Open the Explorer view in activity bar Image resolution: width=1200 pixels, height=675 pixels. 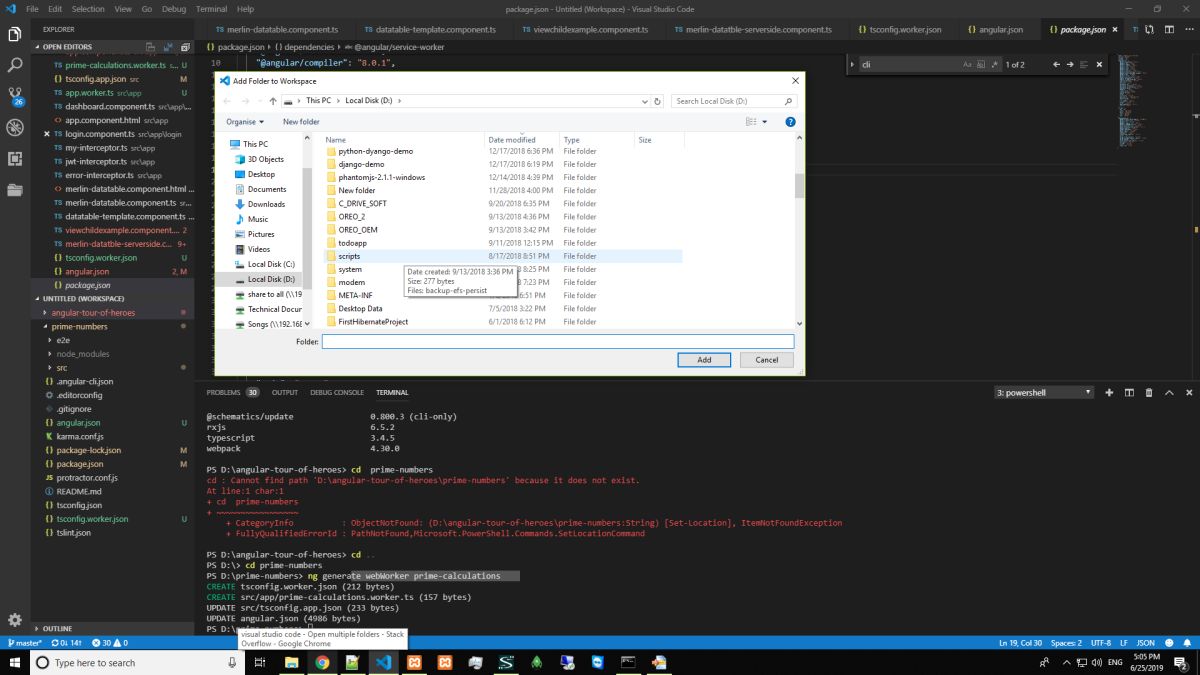pyautogui.click(x=15, y=33)
